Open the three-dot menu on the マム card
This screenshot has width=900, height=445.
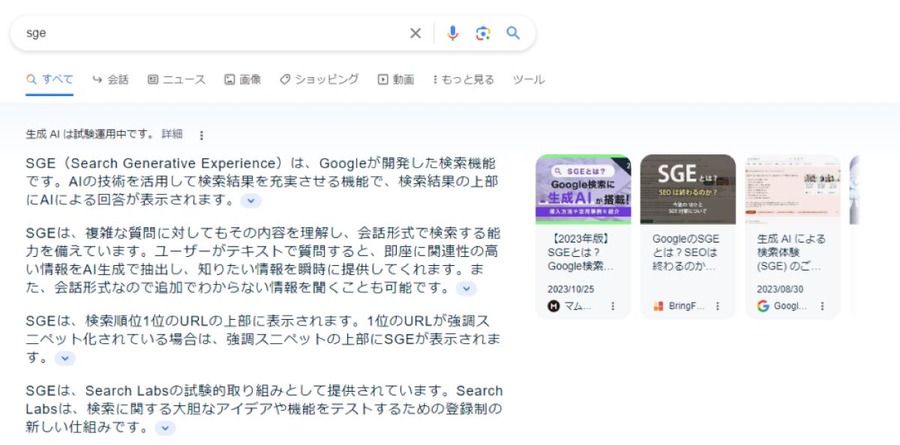pos(612,306)
